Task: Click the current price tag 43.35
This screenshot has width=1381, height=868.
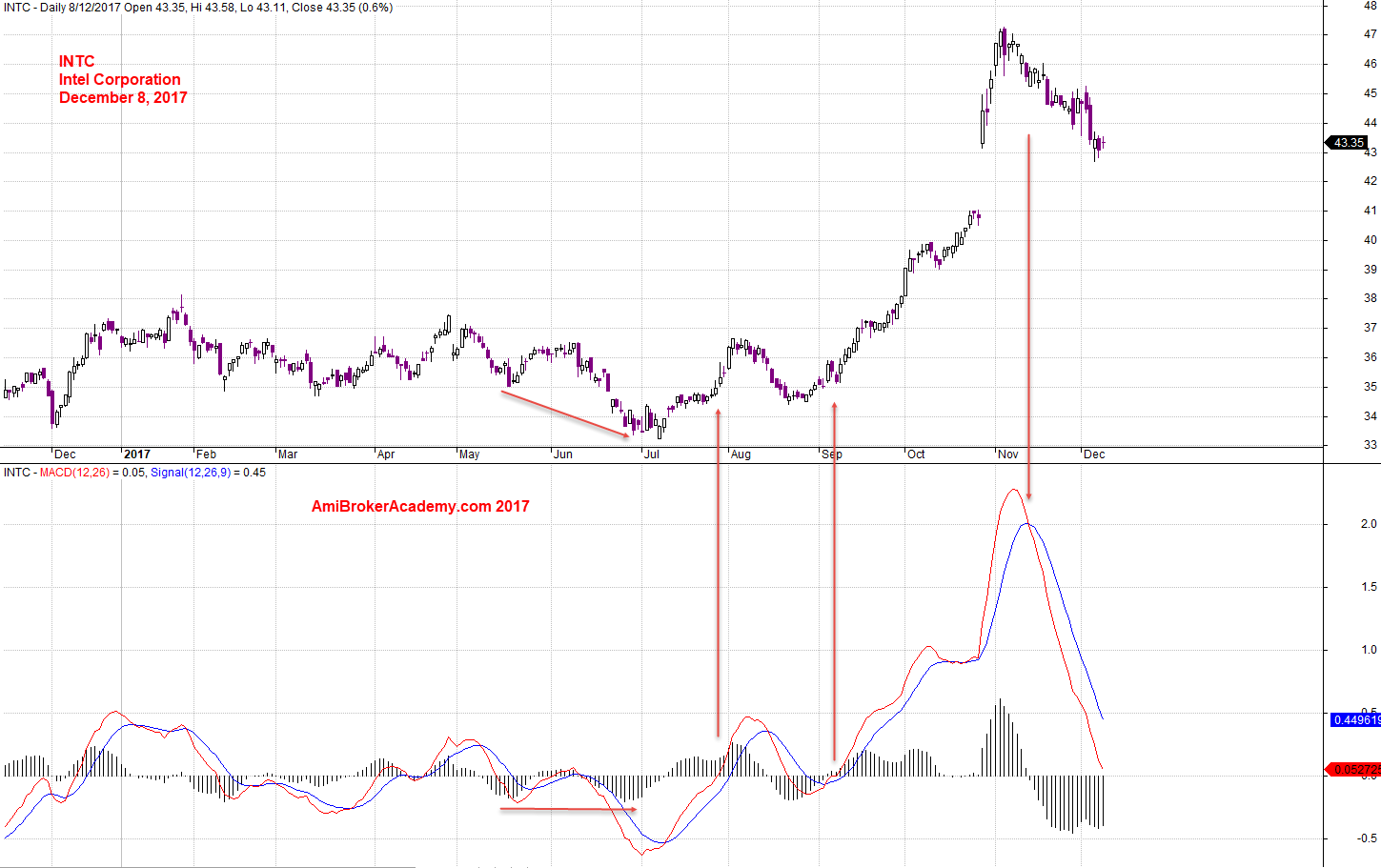Action: [x=1348, y=143]
